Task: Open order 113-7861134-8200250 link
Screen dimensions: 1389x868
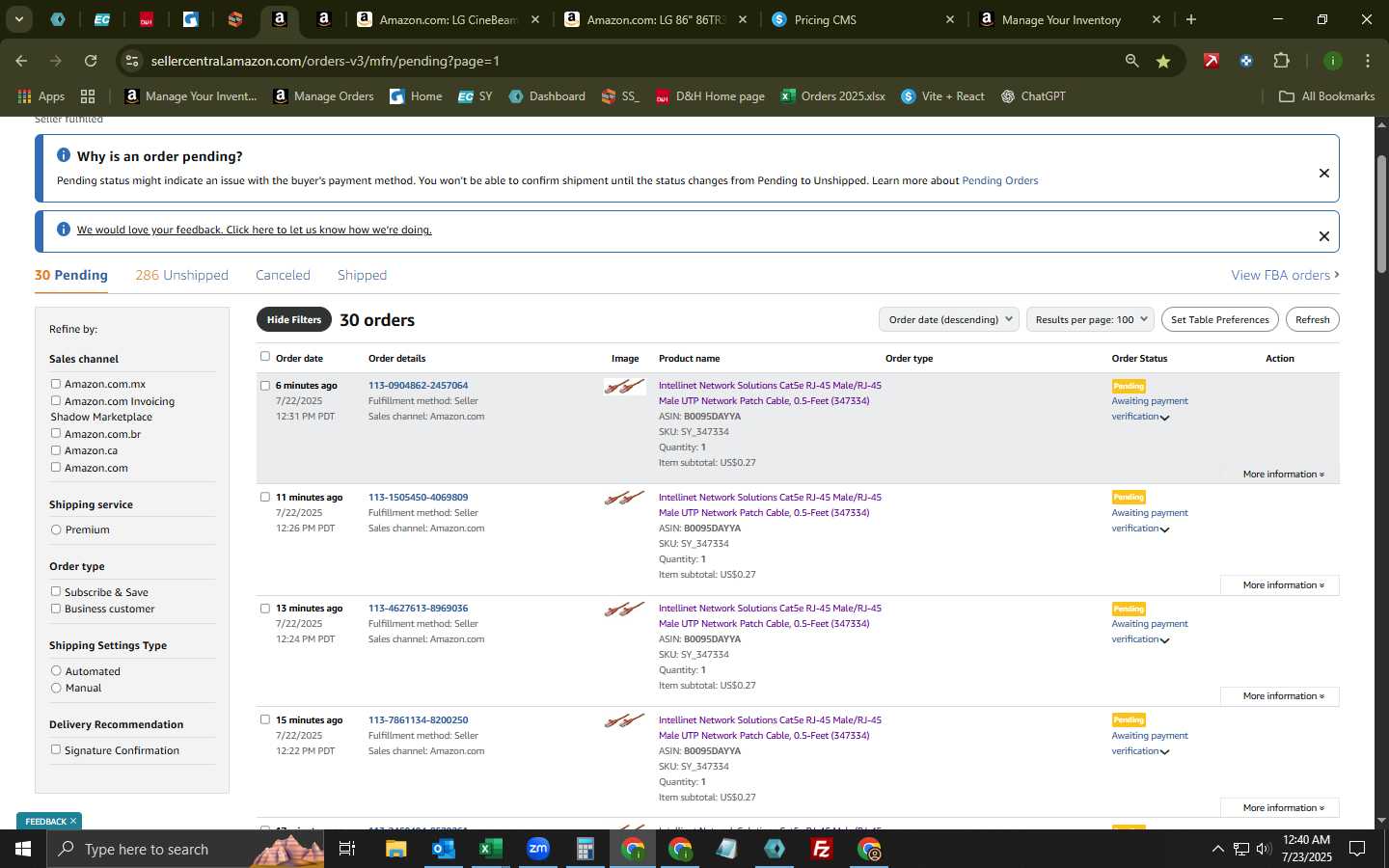Action: [x=418, y=720]
